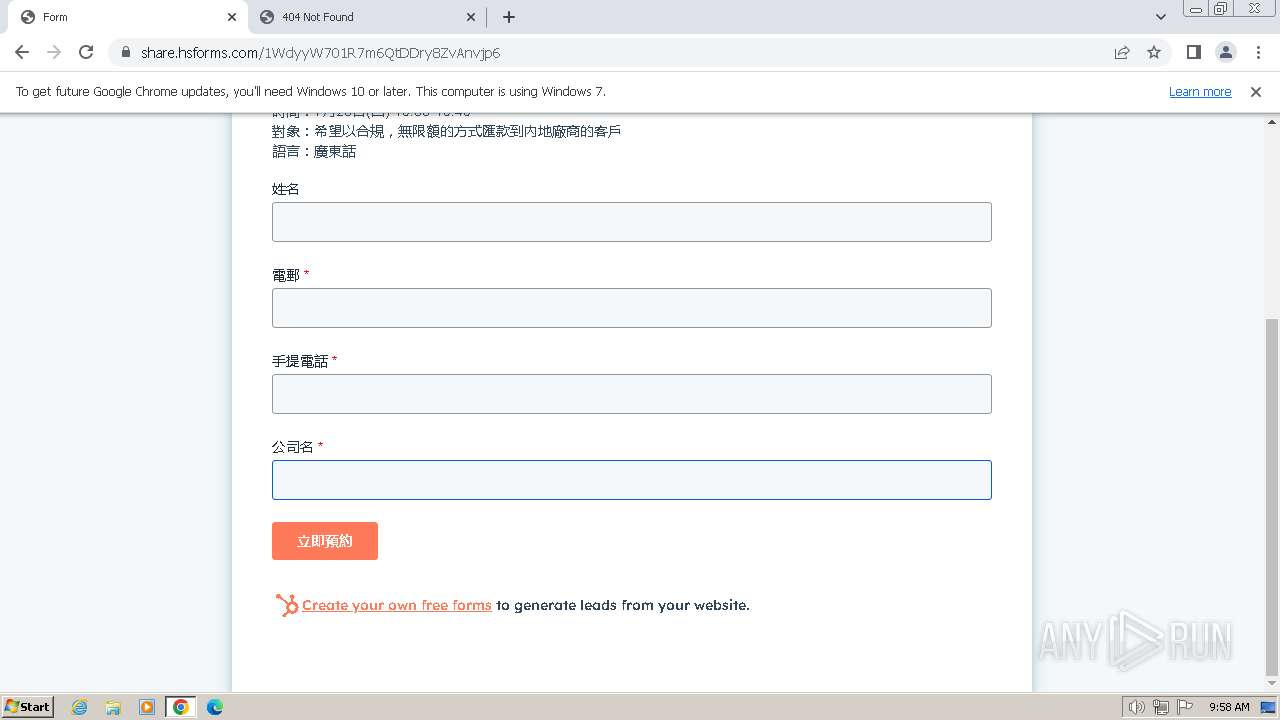Image resolution: width=1280 pixels, height=720 pixels.
Task: Click the HubSpot sprocket logo
Action: click(287, 605)
